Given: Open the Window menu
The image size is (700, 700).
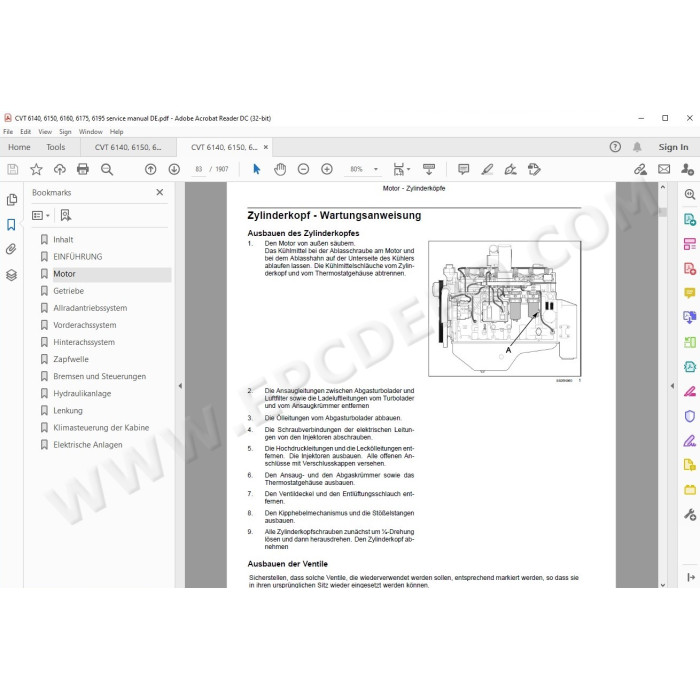Looking at the screenshot, I should (x=91, y=132).
